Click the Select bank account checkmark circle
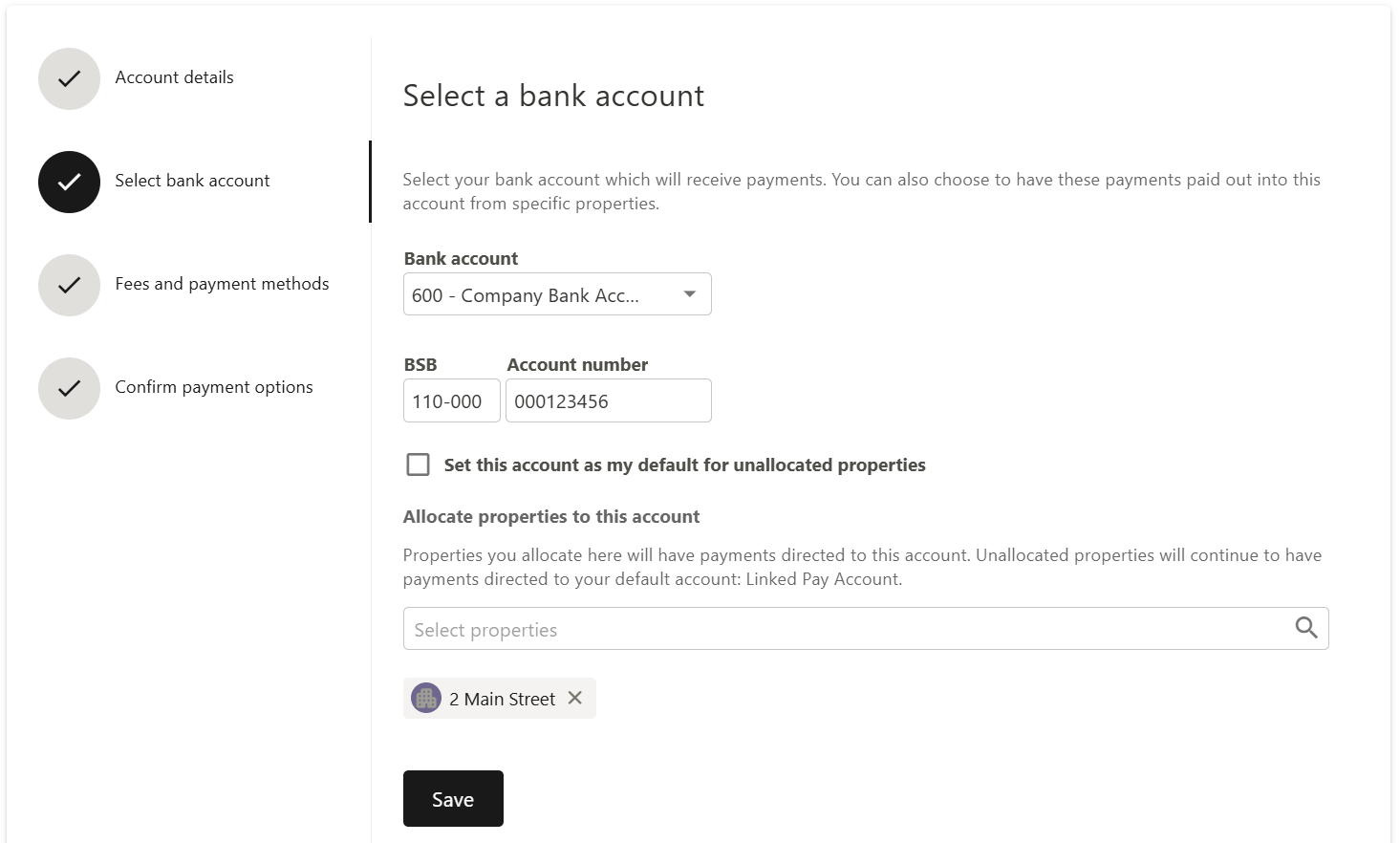This screenshot has width=1400, height=843. (69, 182)
